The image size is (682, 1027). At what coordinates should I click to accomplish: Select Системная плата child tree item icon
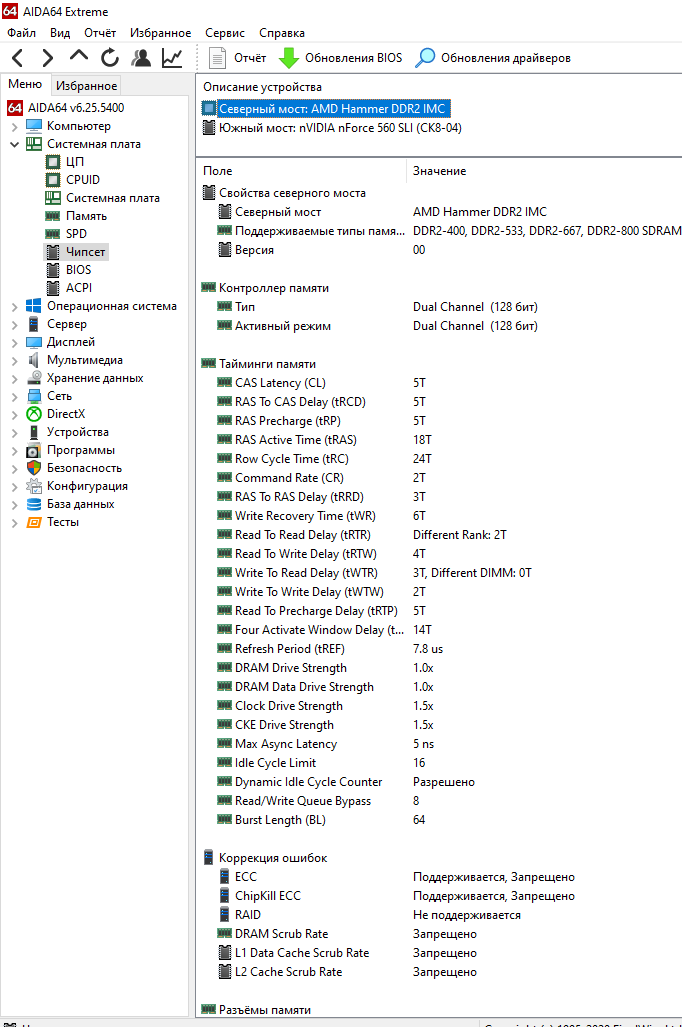[x=53, y=198]
